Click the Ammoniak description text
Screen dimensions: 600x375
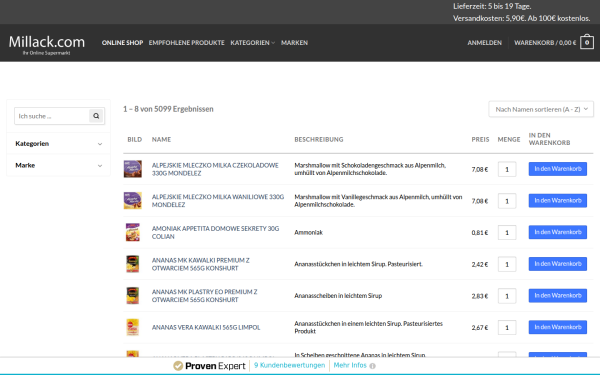[308, 232]
